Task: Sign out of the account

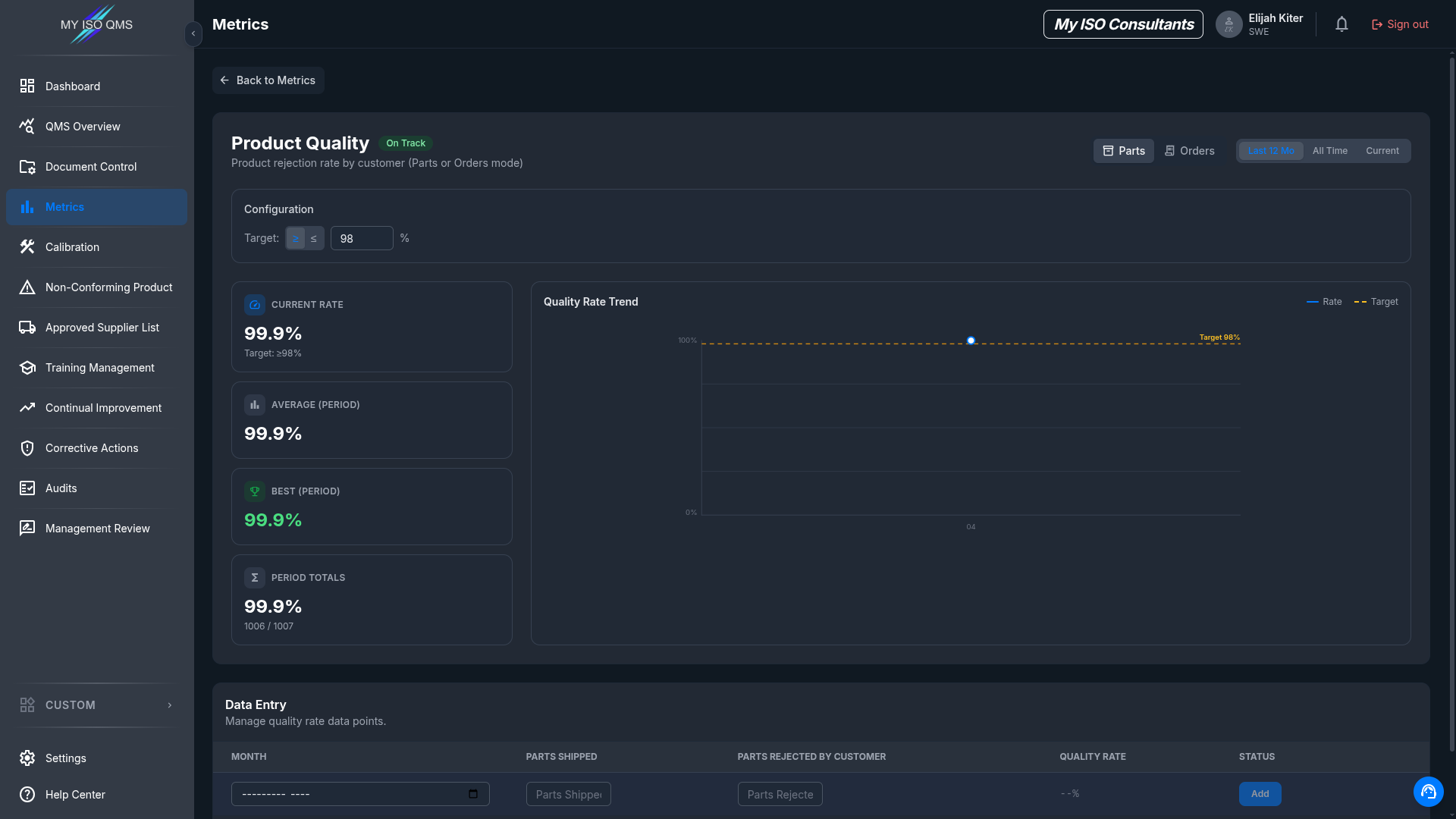Action: pyautogui.click(x=1400, y=24)
